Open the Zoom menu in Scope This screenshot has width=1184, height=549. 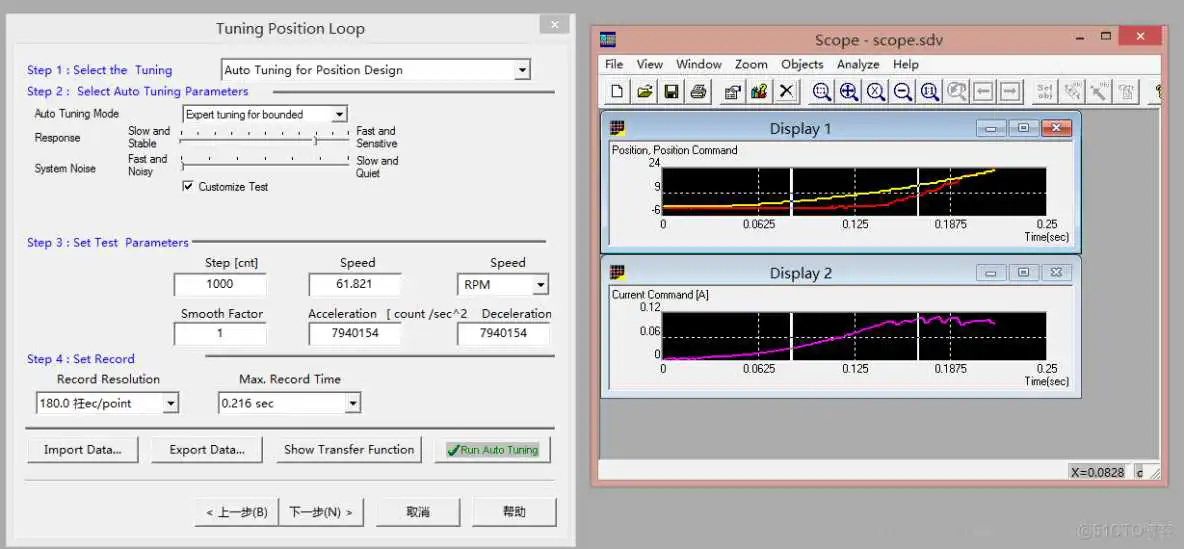(x=751, y=64)
